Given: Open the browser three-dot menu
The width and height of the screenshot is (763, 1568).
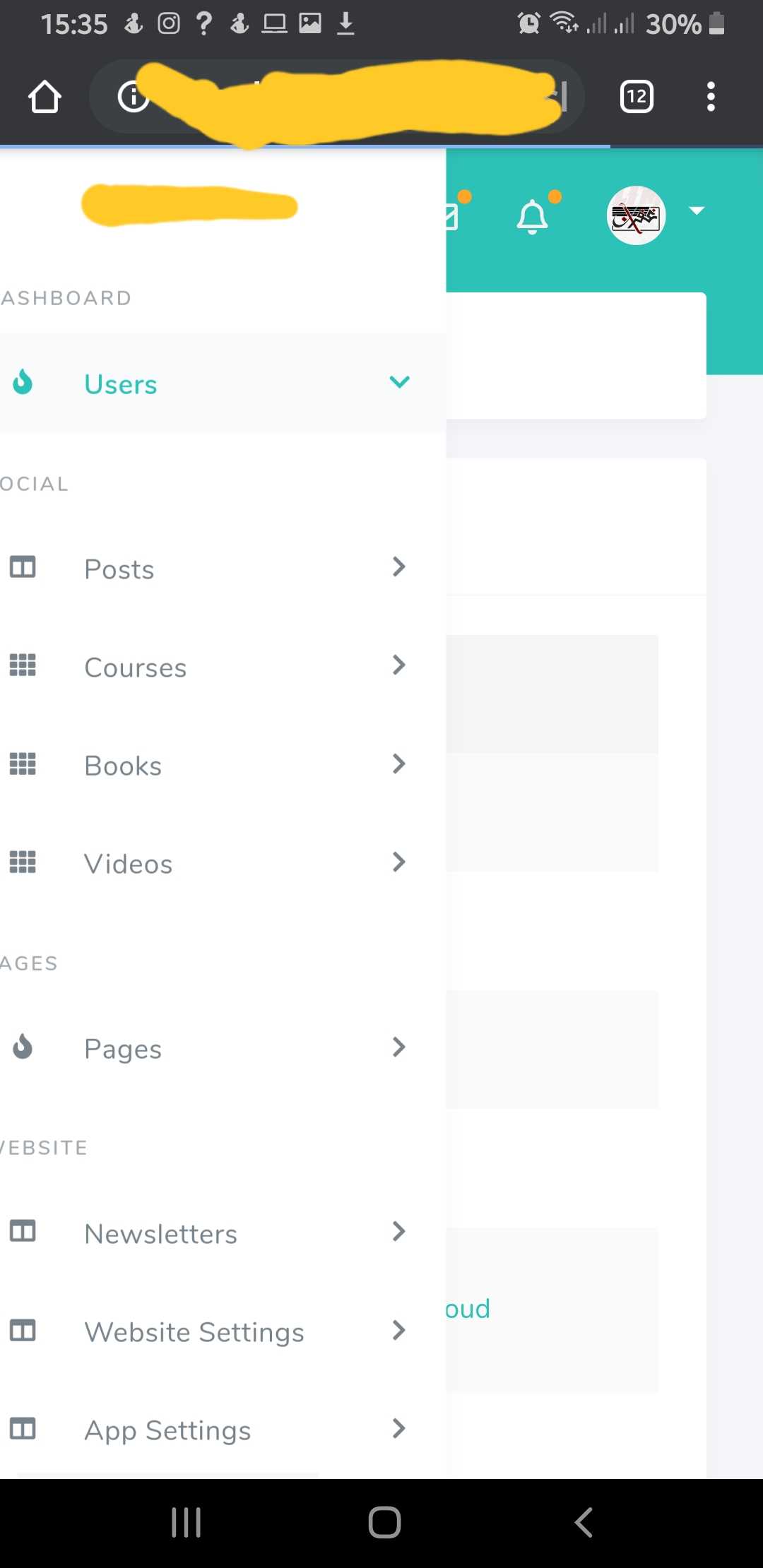Looking at the screenshot, I should pyautogui.click(x=710, y=97).
